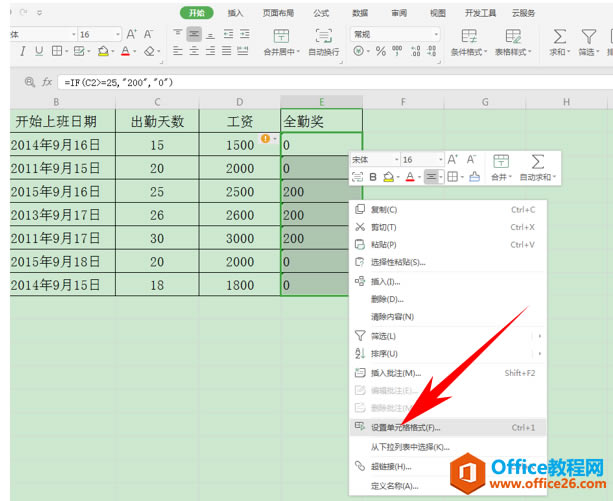The width and height of the screenshot is (613, 501).
Task: Toggle underline formatting in the ribbon
Action: 39,51
